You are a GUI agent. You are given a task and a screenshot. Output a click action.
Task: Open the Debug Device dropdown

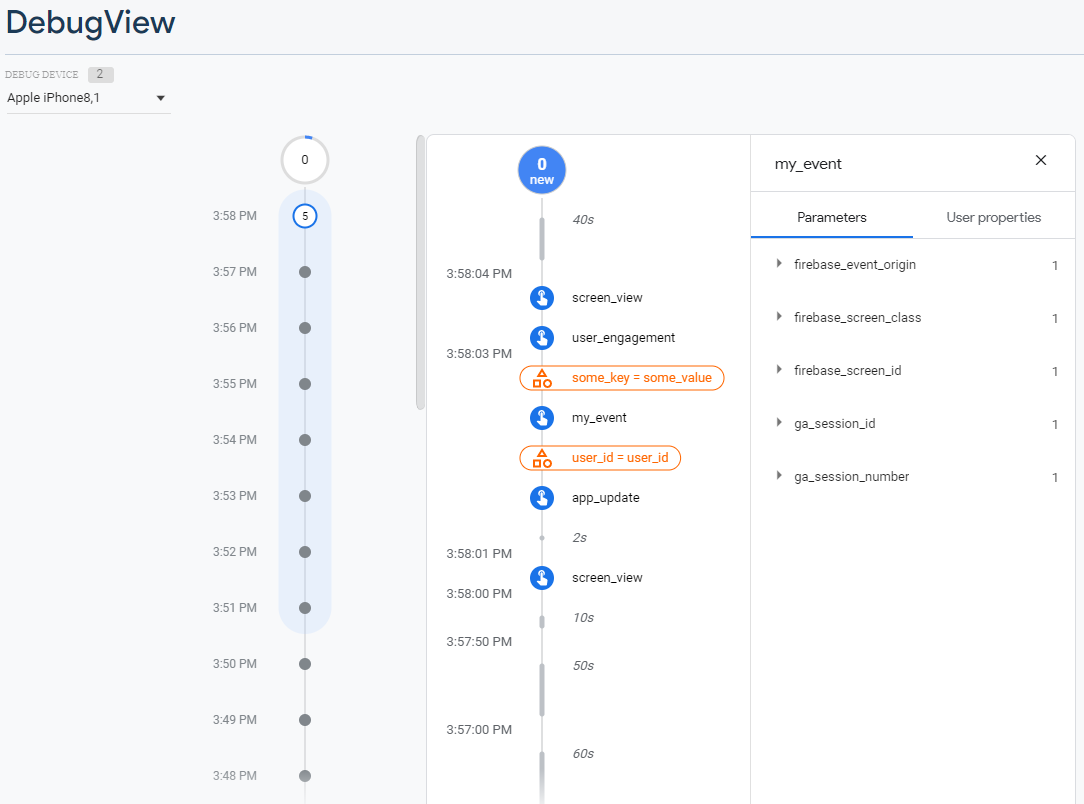tap(88, 98)
